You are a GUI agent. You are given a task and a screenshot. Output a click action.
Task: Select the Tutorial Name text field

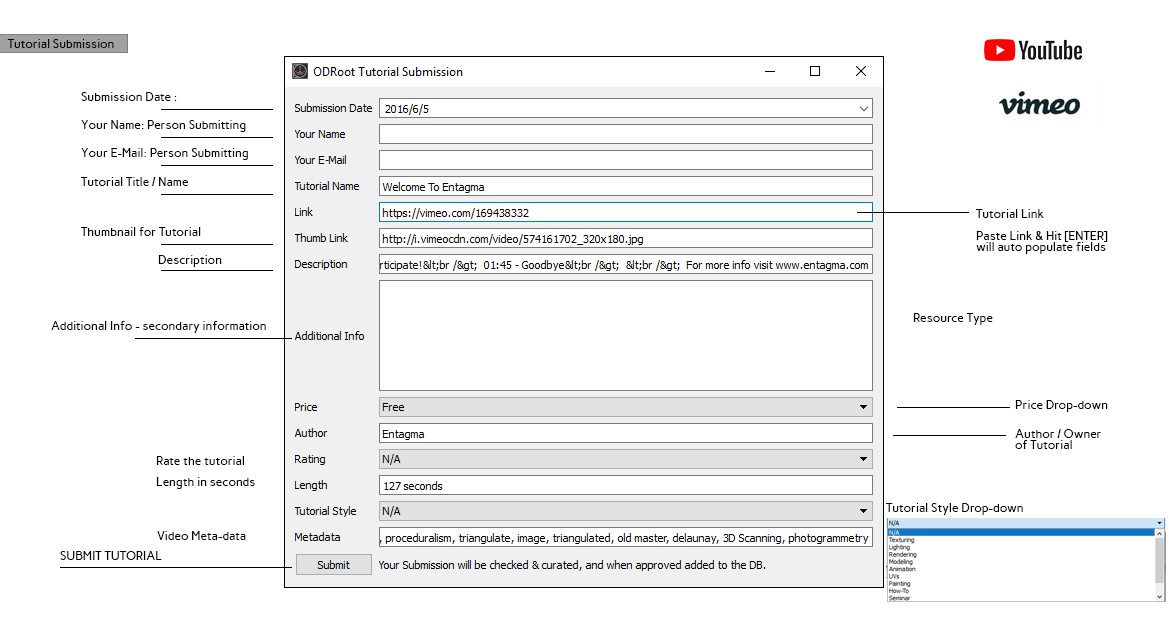(x=625, y=186)
